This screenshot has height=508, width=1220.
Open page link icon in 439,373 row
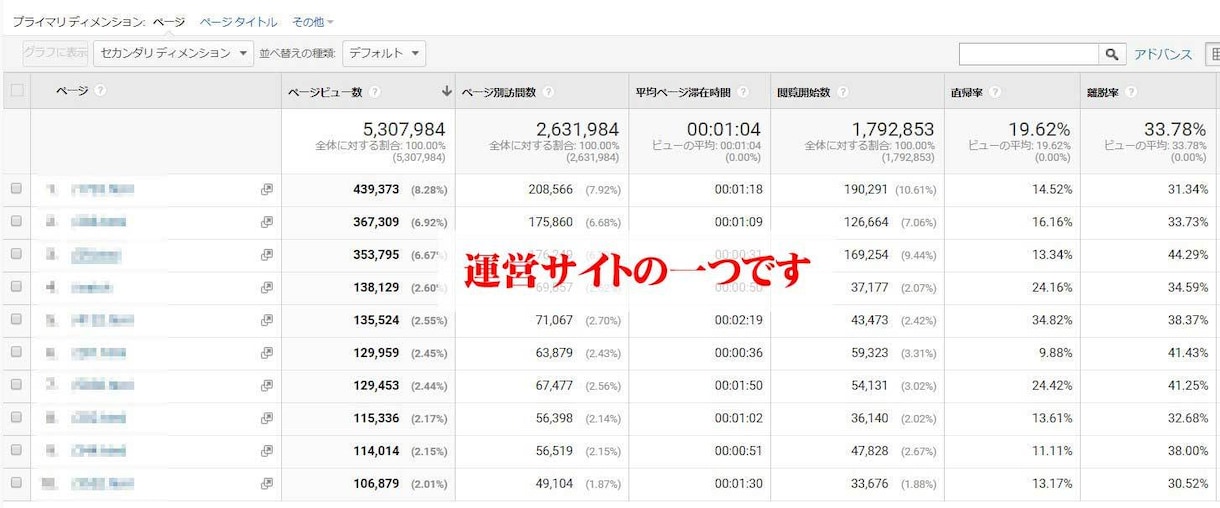[x=266, y=189]
